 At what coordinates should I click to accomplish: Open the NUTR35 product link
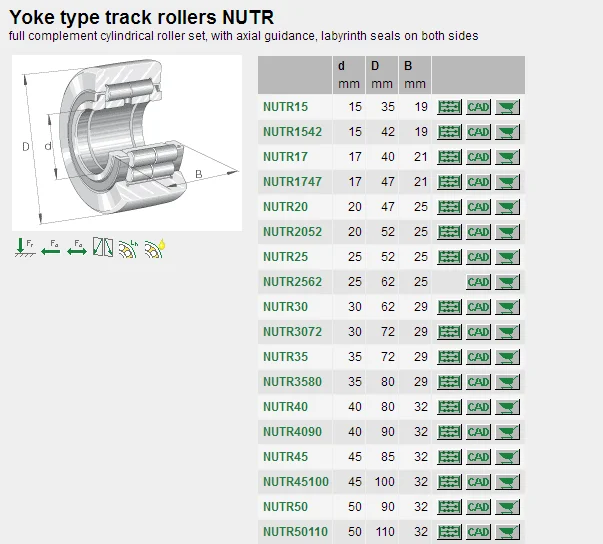point(285,357)
